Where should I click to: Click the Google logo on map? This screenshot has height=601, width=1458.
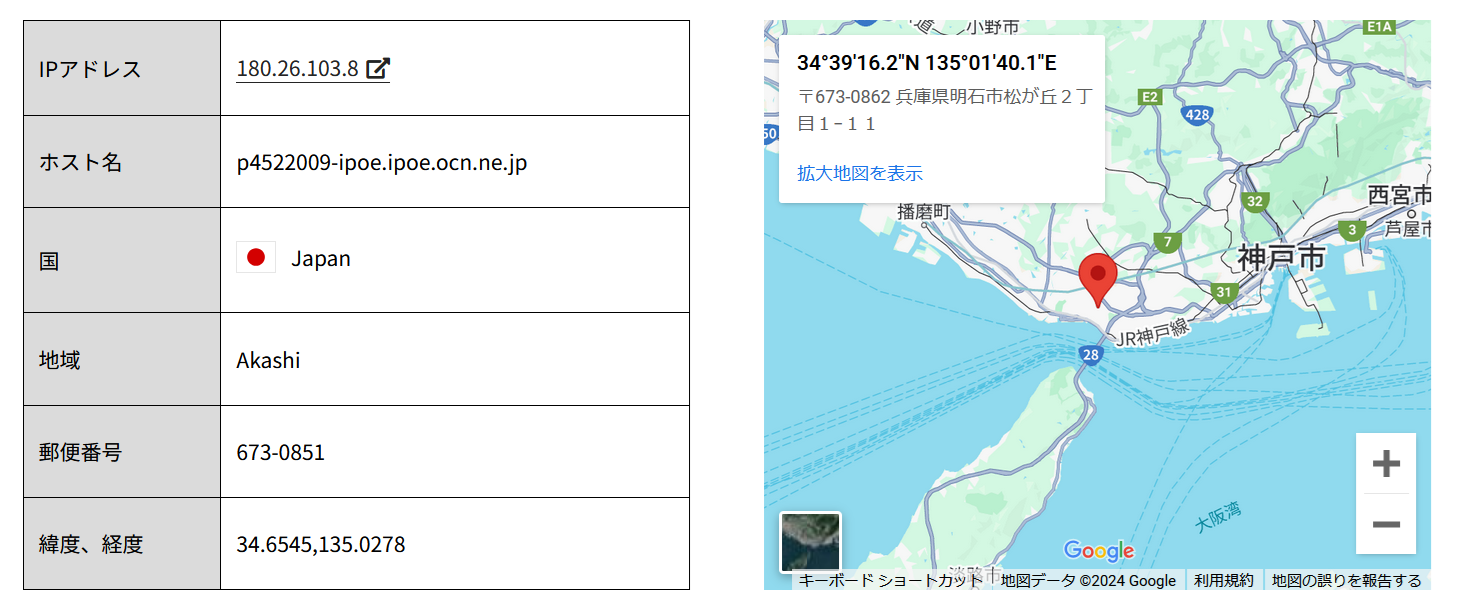pyautogui.click(x=1098, y=550)
